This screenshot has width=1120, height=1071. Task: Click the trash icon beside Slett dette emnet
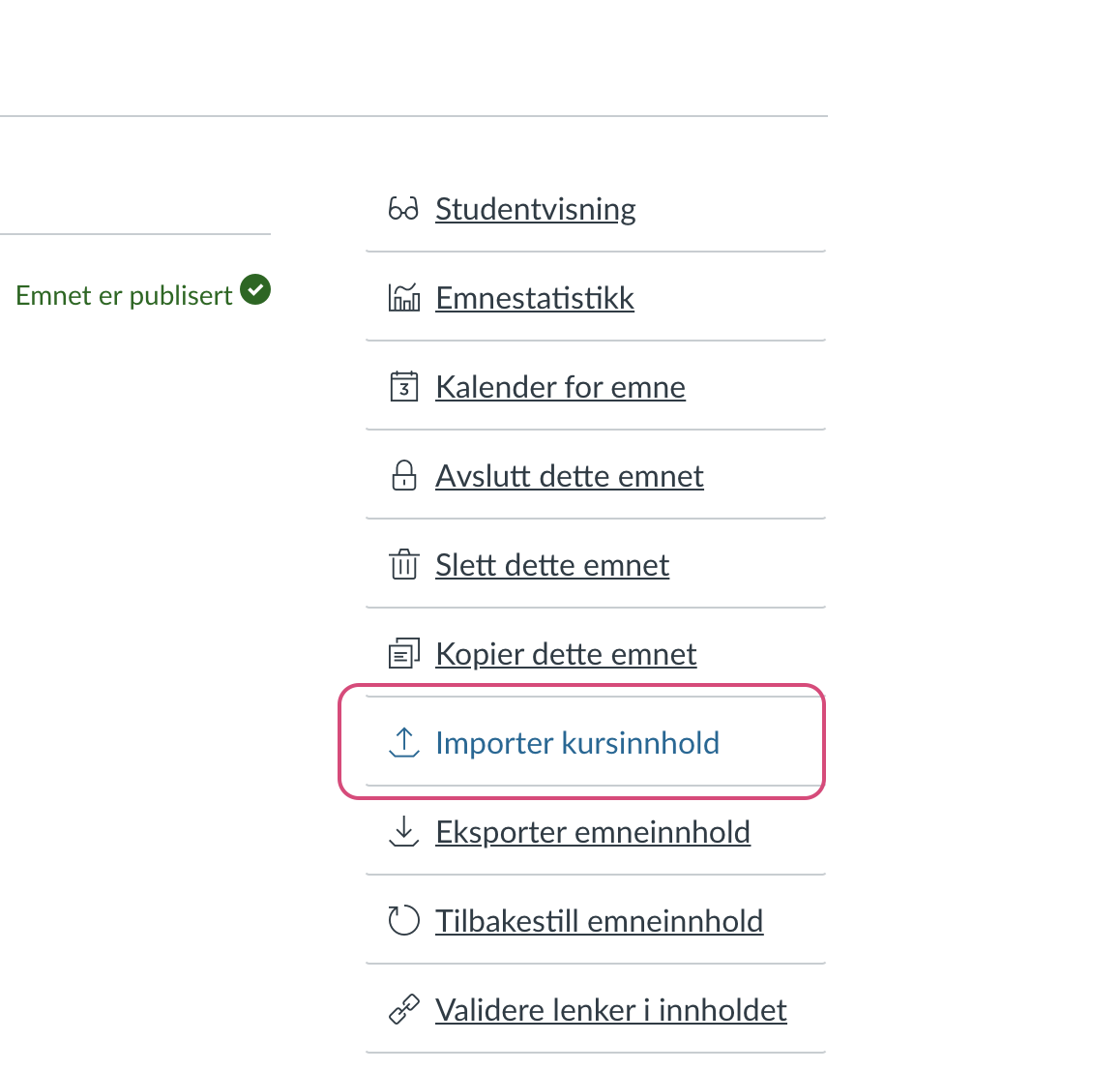[403, 565]
